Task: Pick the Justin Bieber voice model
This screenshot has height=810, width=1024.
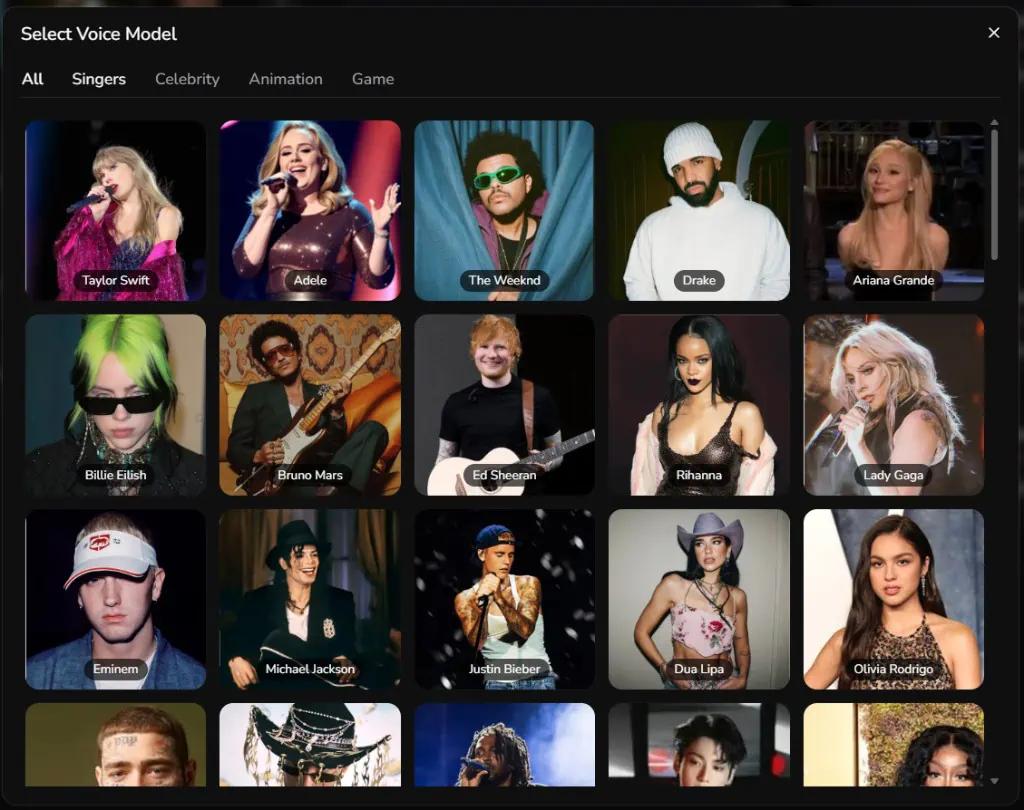Action: 504,599
